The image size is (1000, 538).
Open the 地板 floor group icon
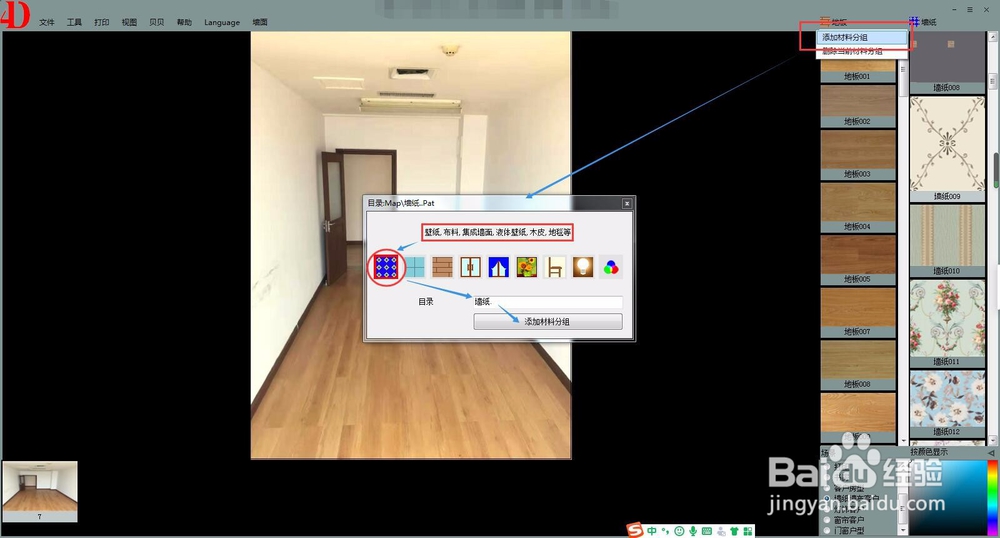coord(825,22)
